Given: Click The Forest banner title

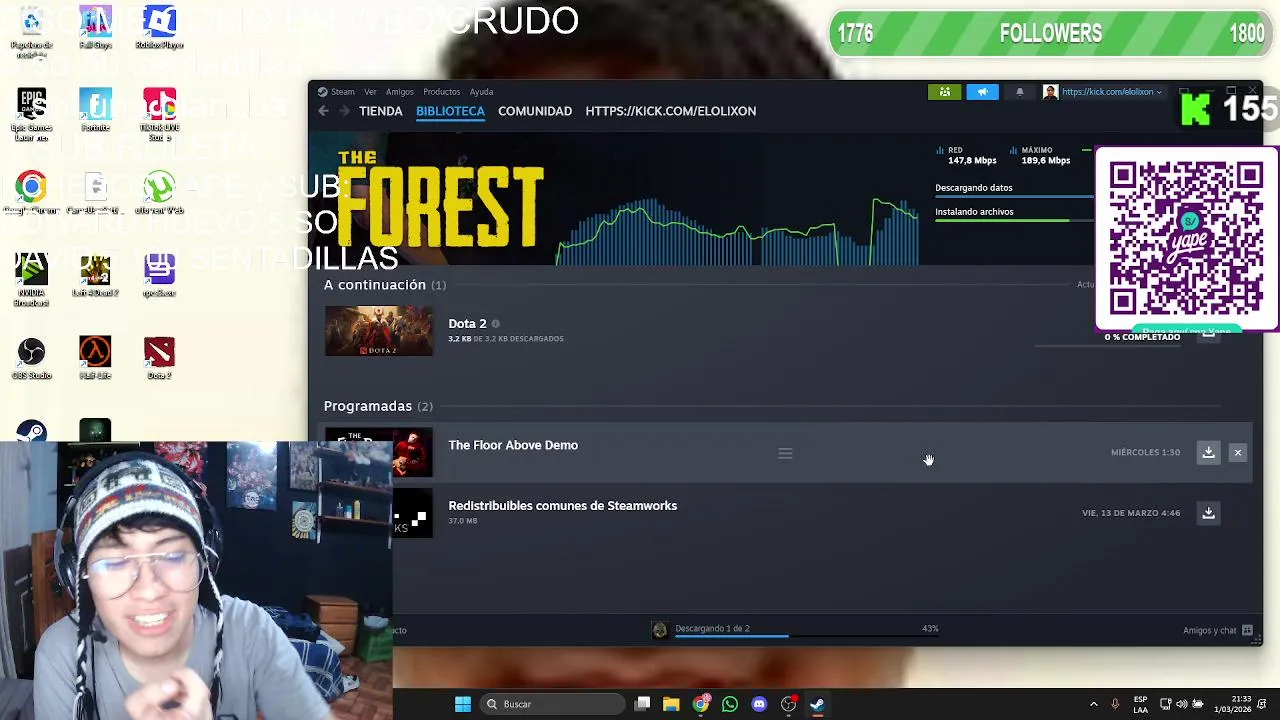Looking at the screenshot, I should (x=441, y=199).
